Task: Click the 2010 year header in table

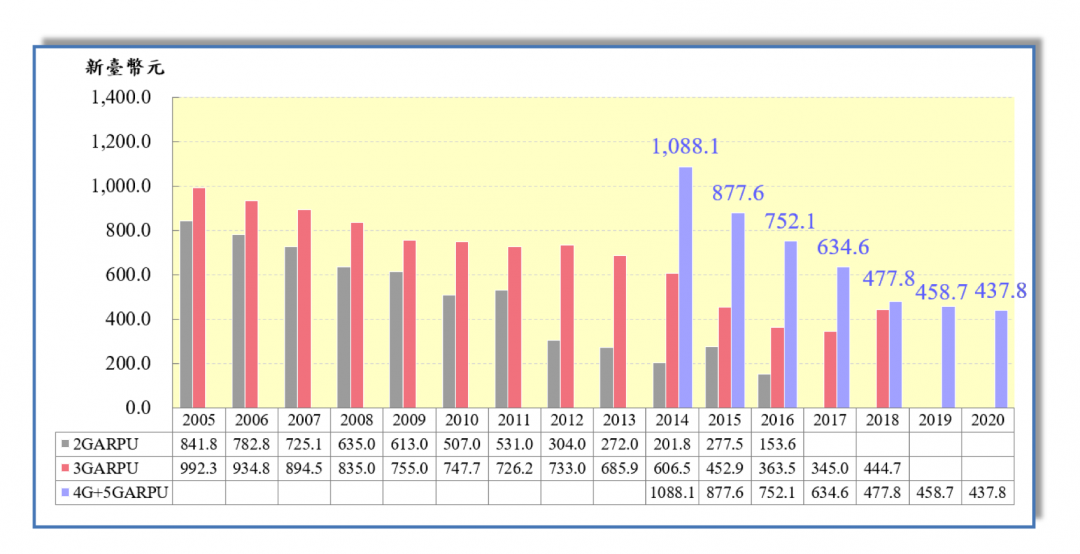Action: click(x=461, y=420)
